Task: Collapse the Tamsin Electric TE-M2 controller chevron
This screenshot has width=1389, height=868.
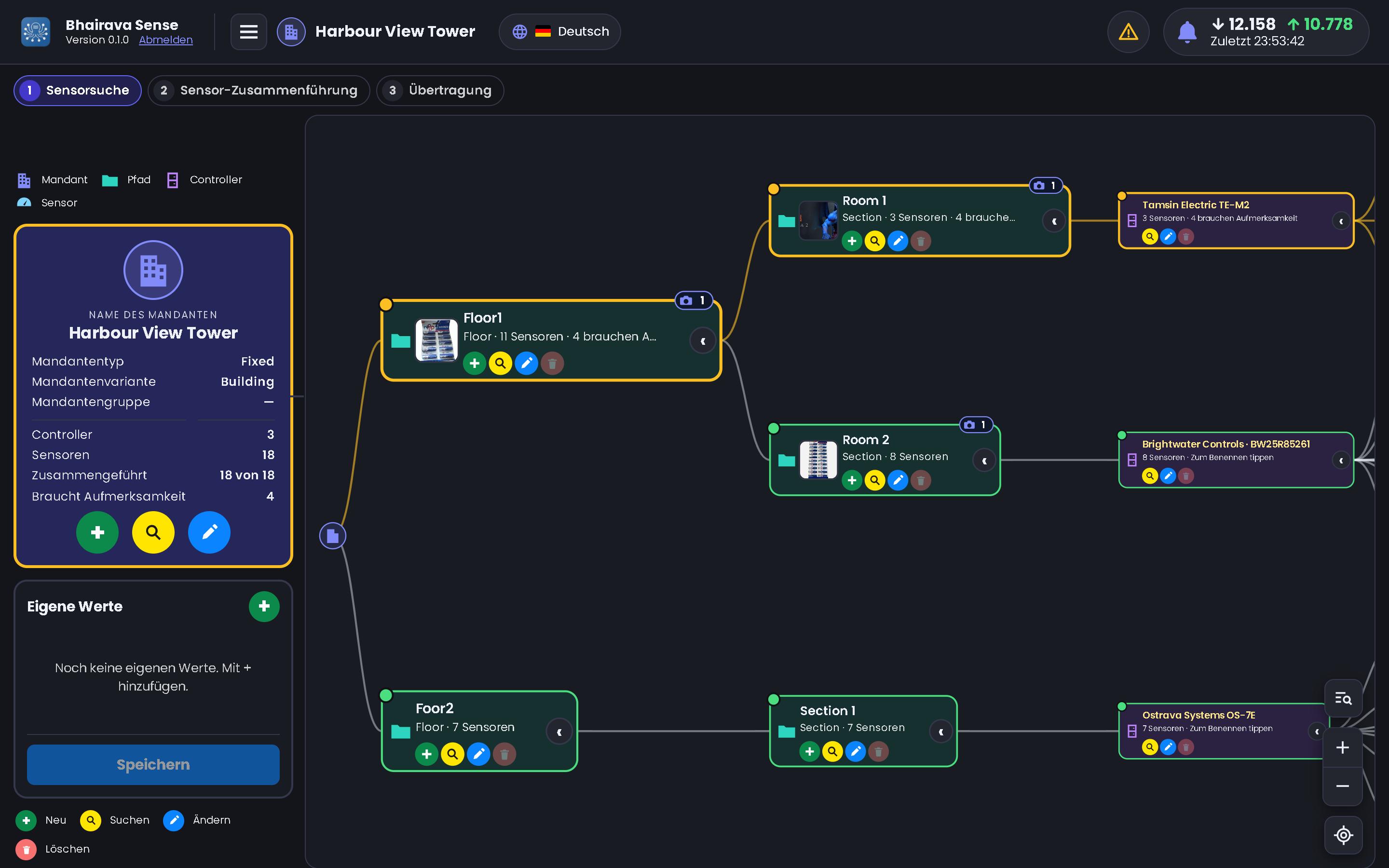Action: click(1341, 221)
